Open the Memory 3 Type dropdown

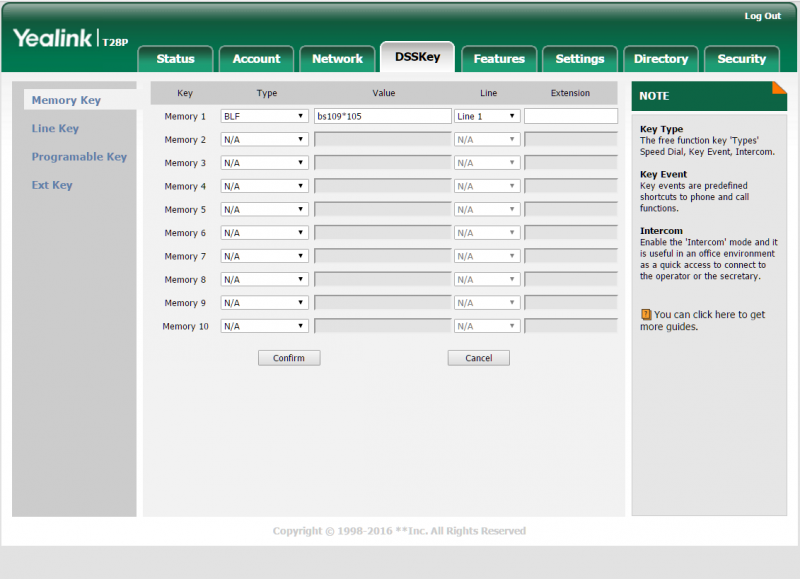(x=264, y=163)
